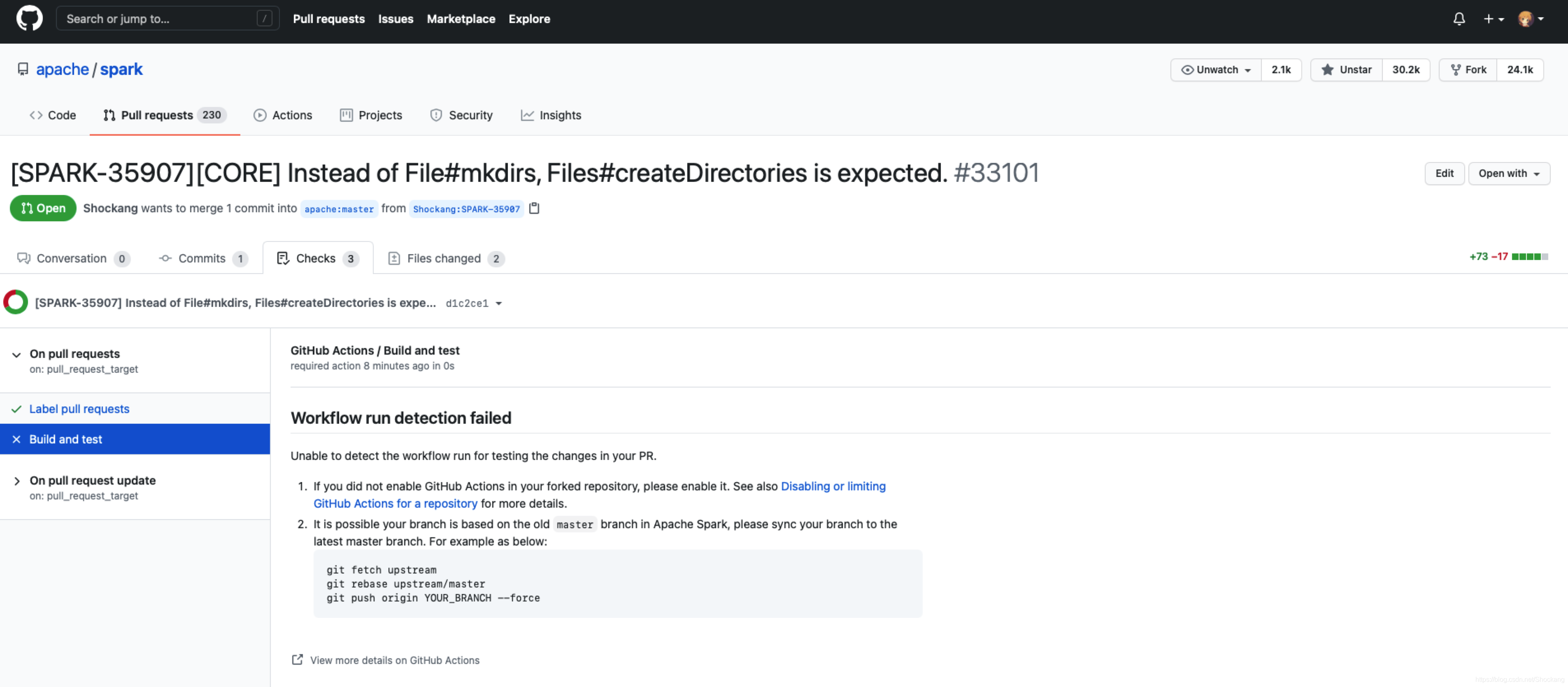Click the Security shield icon

[x=436, y=115]
